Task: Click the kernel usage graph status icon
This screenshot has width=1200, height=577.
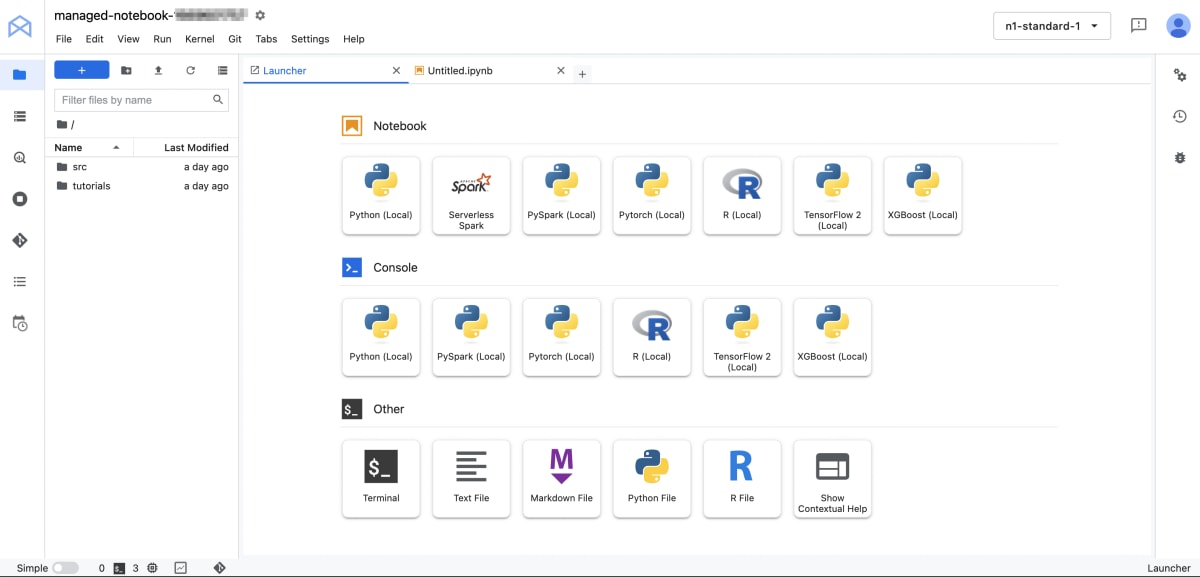Action: tap(180, 568)
